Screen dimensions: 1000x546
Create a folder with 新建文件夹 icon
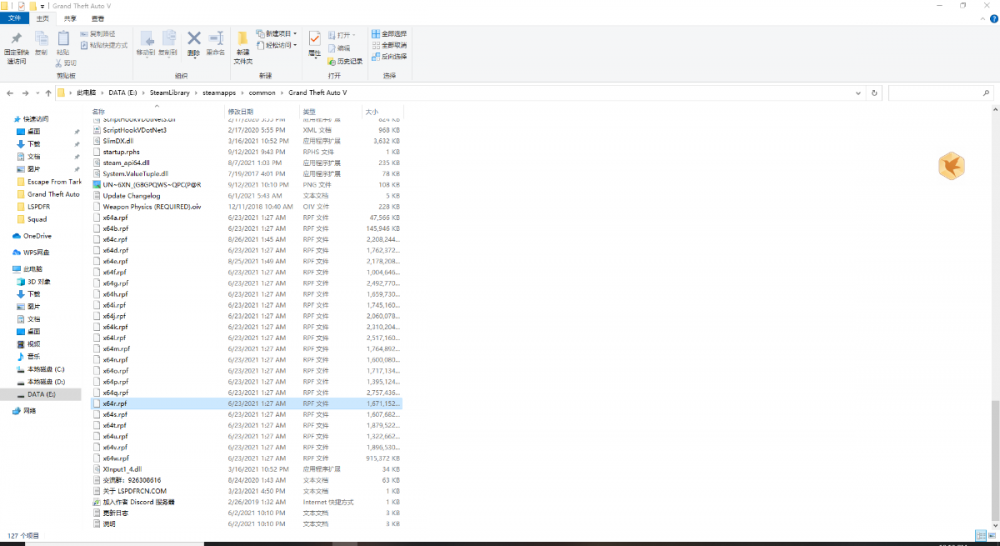click(243, 39)
